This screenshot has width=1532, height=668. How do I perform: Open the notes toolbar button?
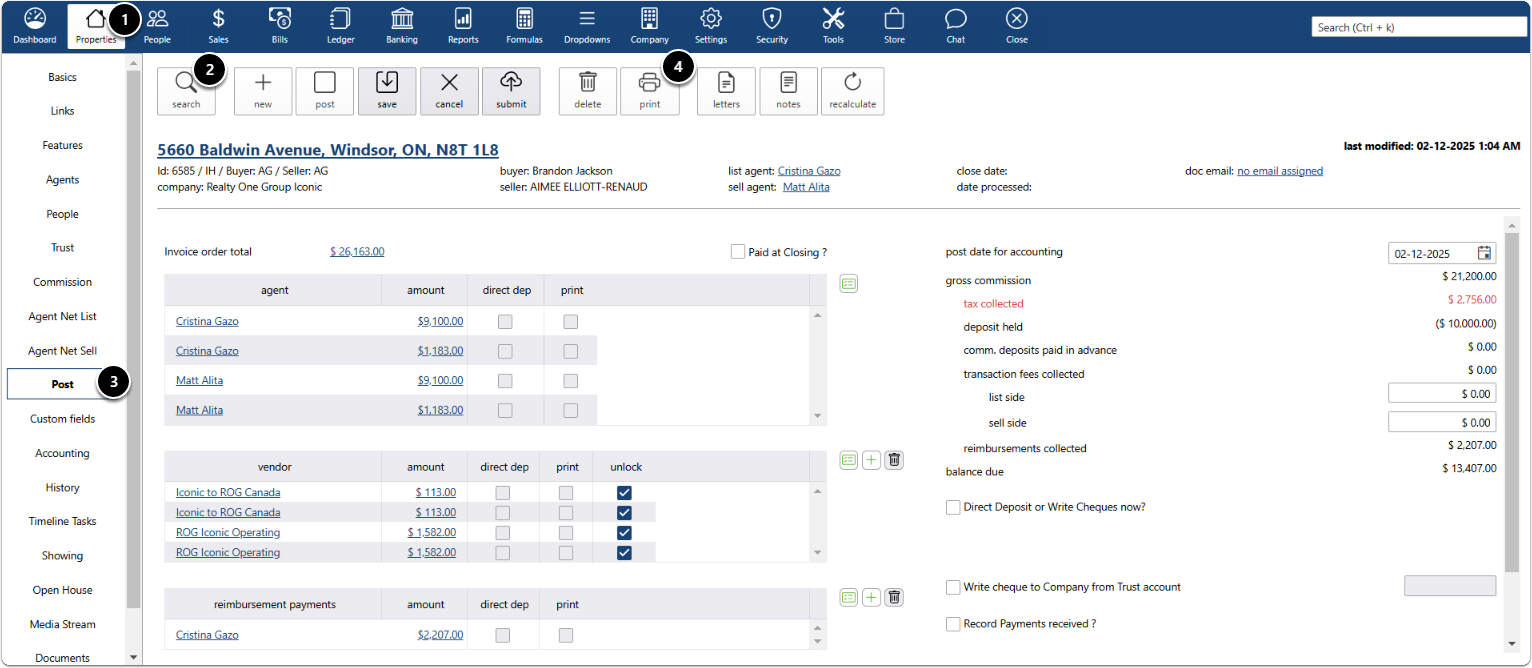coord(788,91)
